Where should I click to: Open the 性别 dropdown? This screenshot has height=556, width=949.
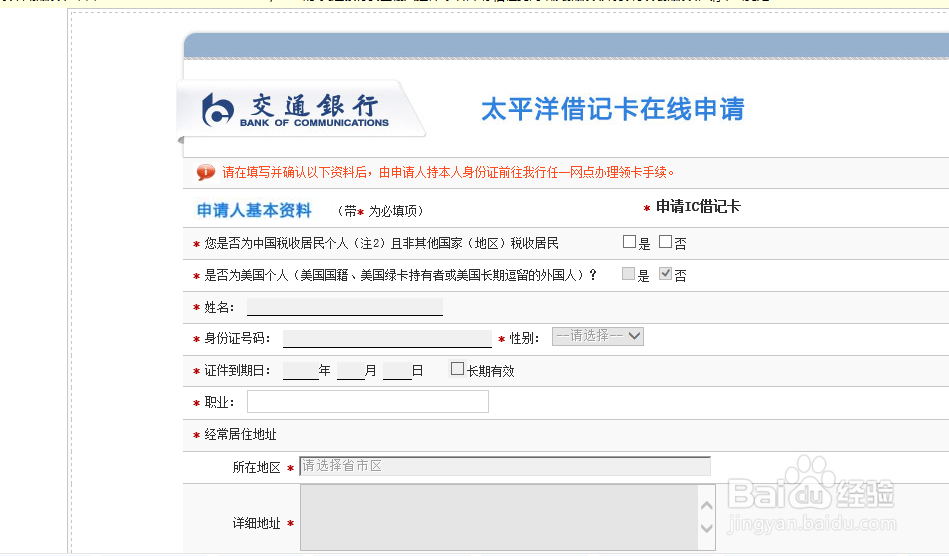[x=597, y=336]
